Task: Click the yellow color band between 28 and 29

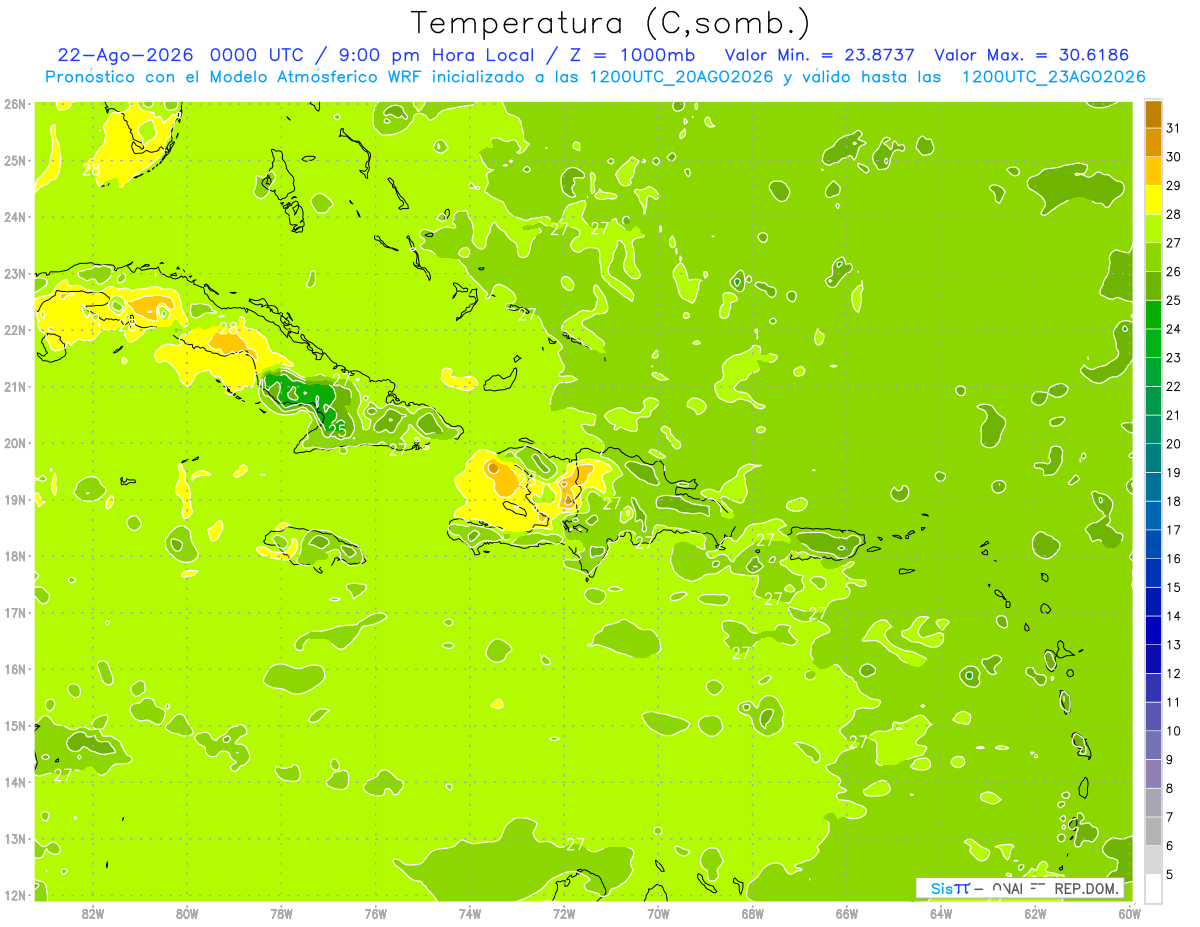Action: (1153, 200)
